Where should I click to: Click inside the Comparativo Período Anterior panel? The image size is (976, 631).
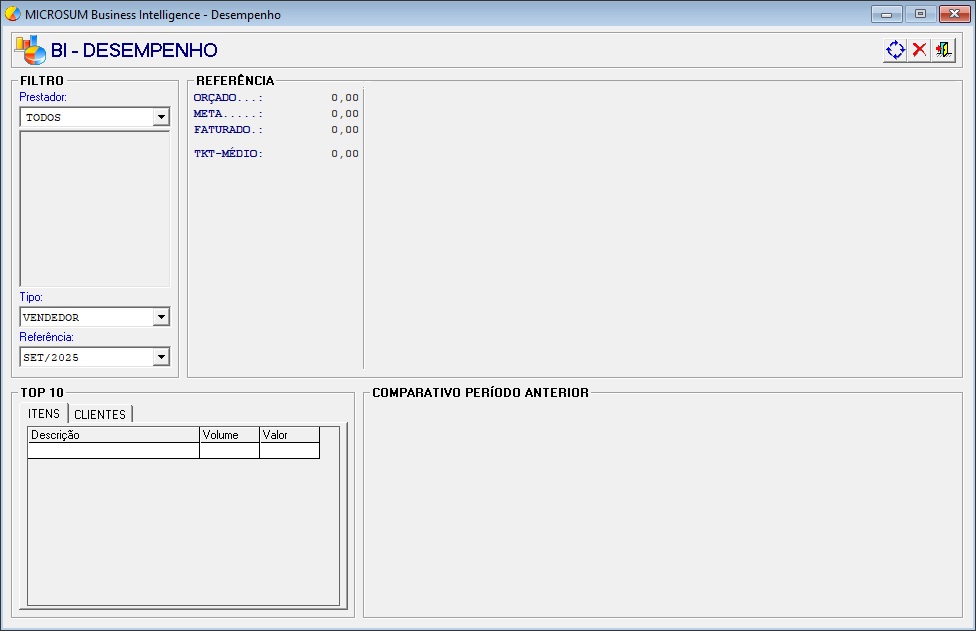[x=662, y=508]
